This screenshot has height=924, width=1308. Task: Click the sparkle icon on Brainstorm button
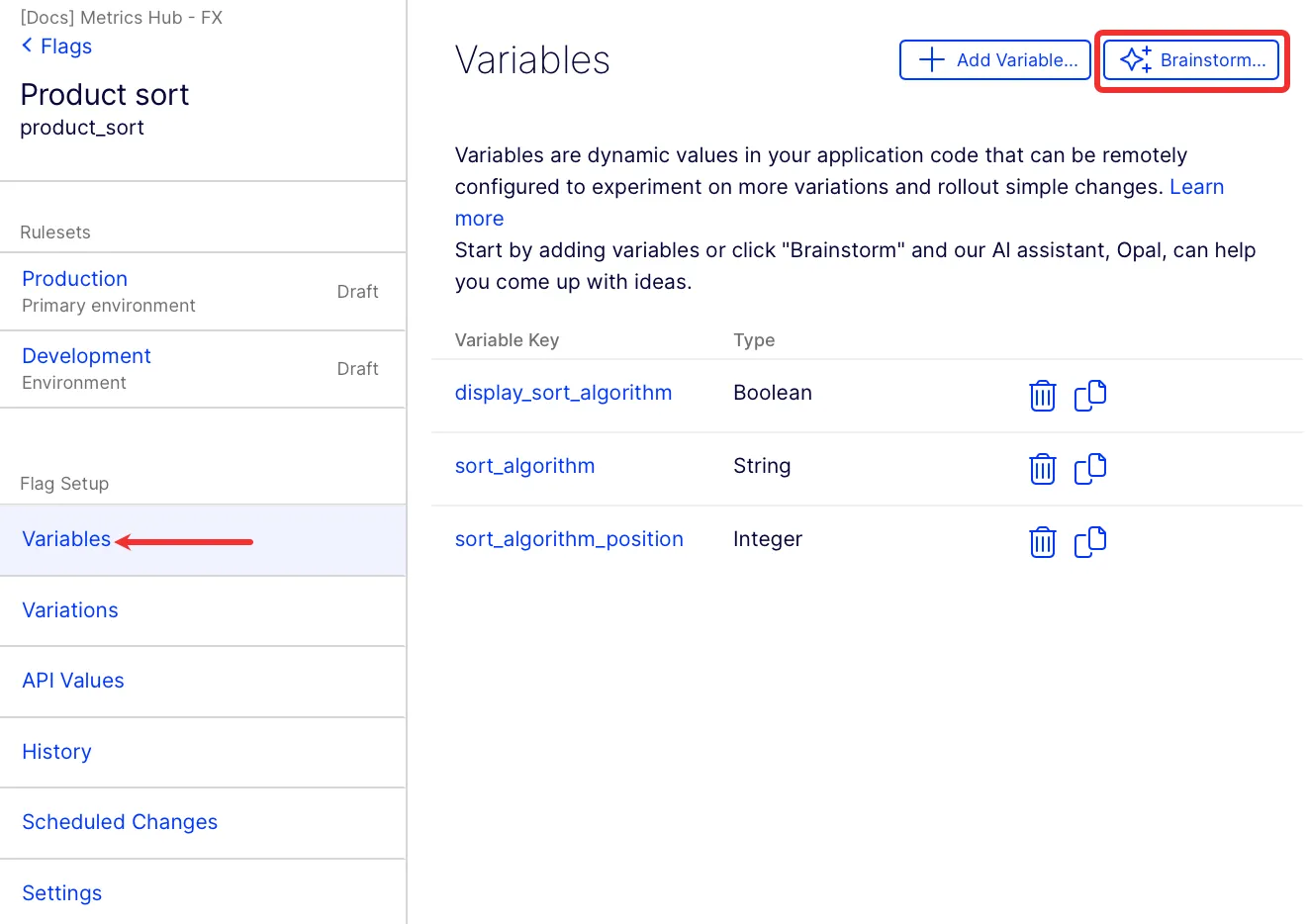1136,59
